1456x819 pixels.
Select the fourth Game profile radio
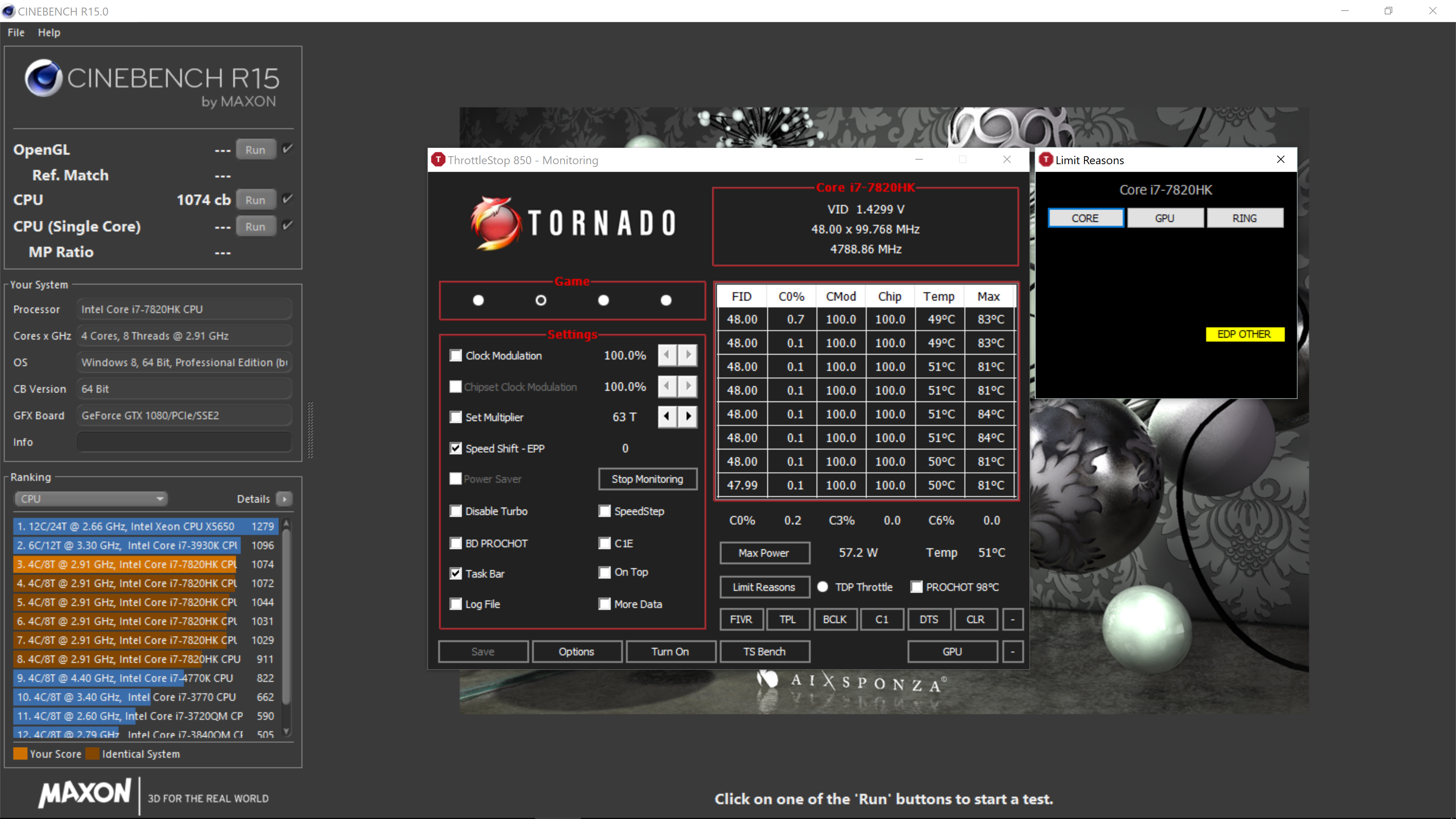(667, 300)
